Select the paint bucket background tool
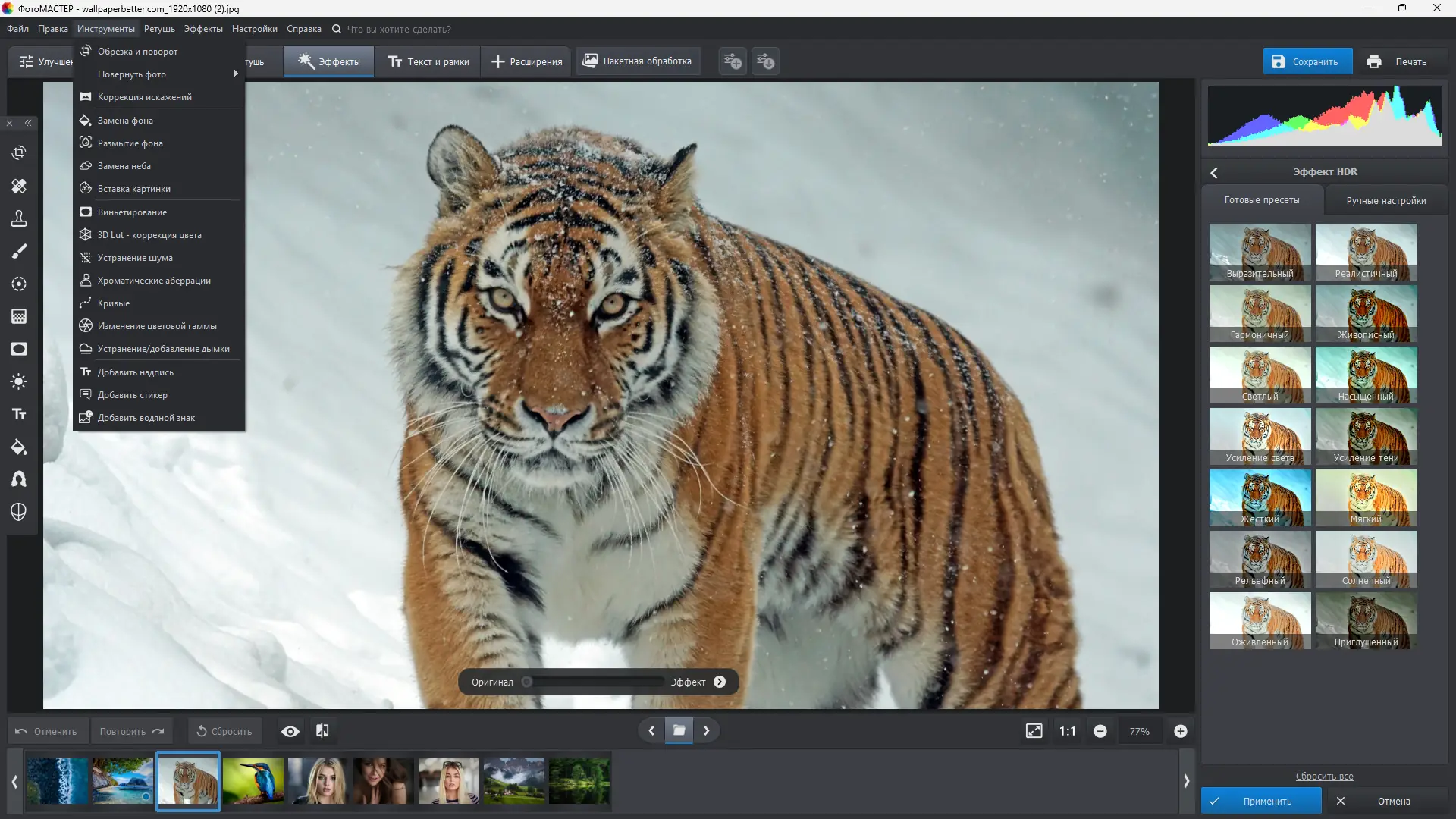 click(x=19, y=447)
